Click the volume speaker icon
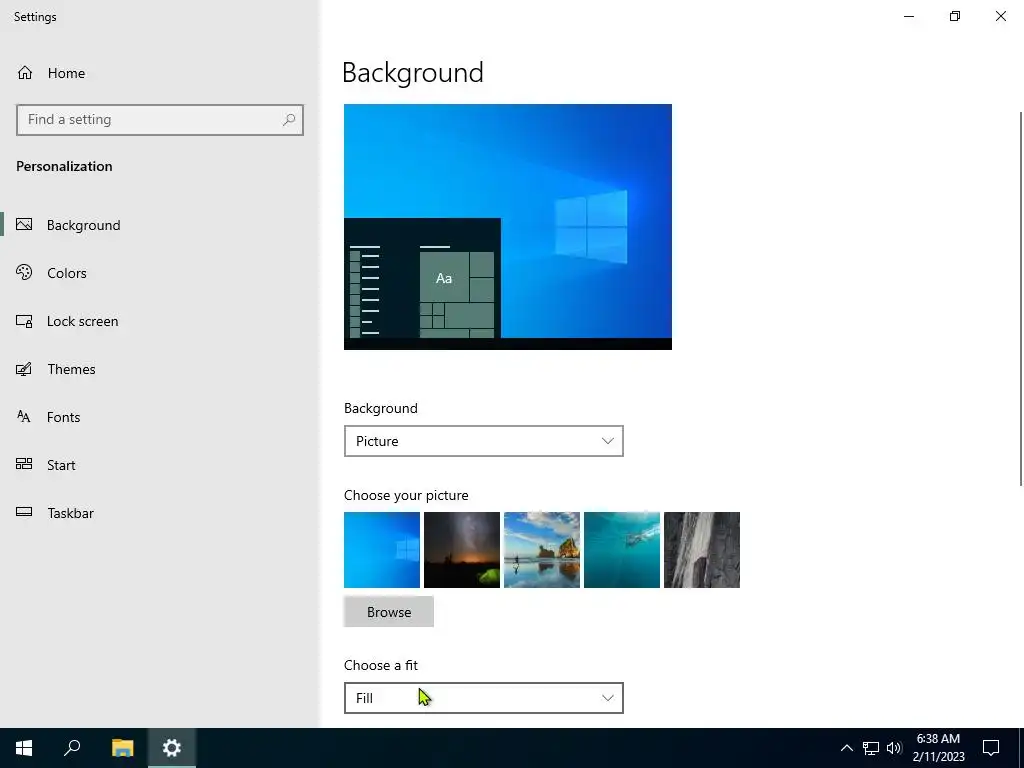 pyautogui.click(x=894, y=748)
